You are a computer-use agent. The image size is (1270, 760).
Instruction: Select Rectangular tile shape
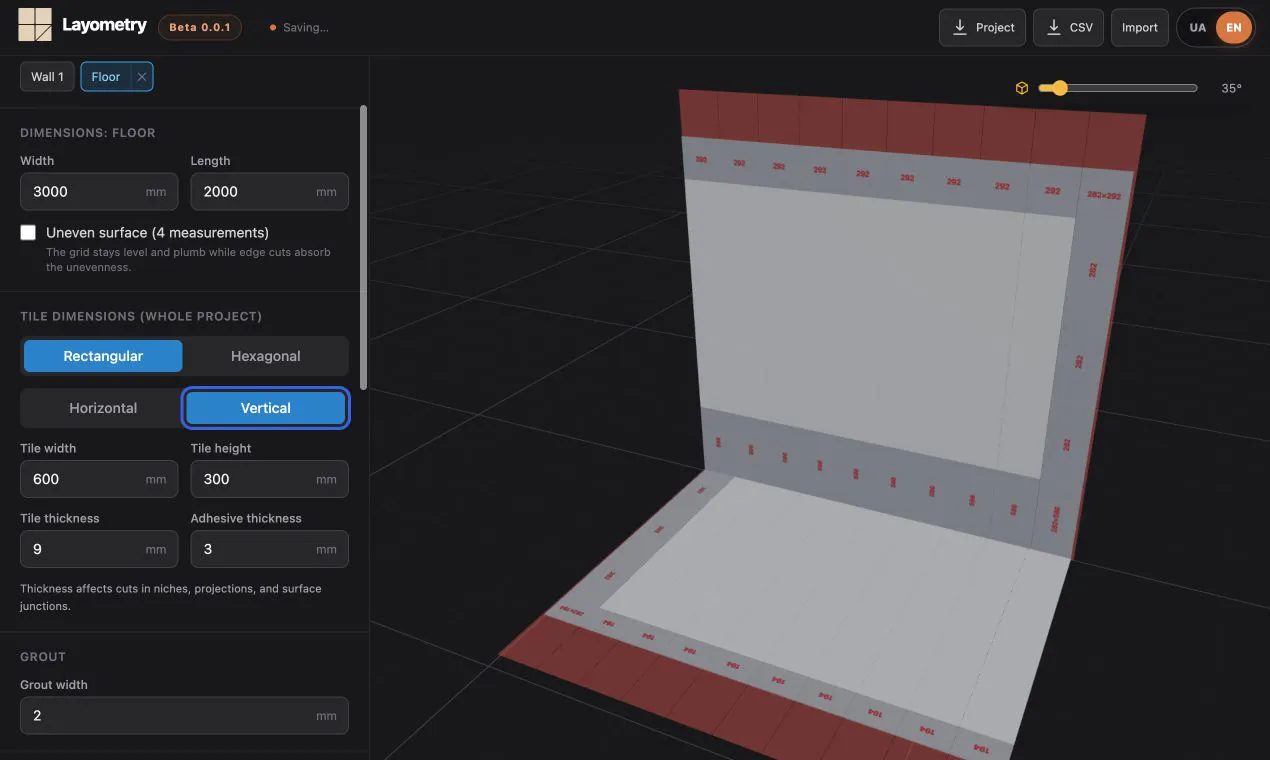tap(103, 356)
